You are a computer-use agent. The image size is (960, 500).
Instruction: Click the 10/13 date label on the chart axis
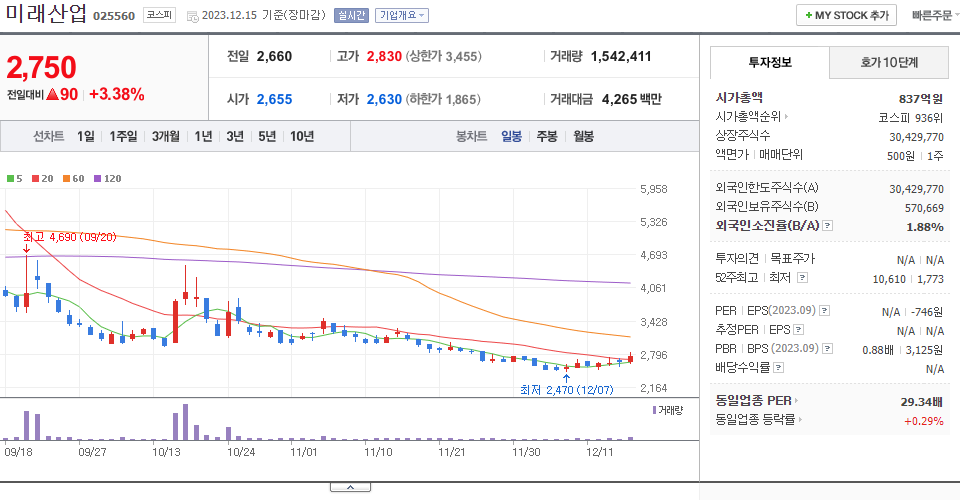click(x=167, y=452)
